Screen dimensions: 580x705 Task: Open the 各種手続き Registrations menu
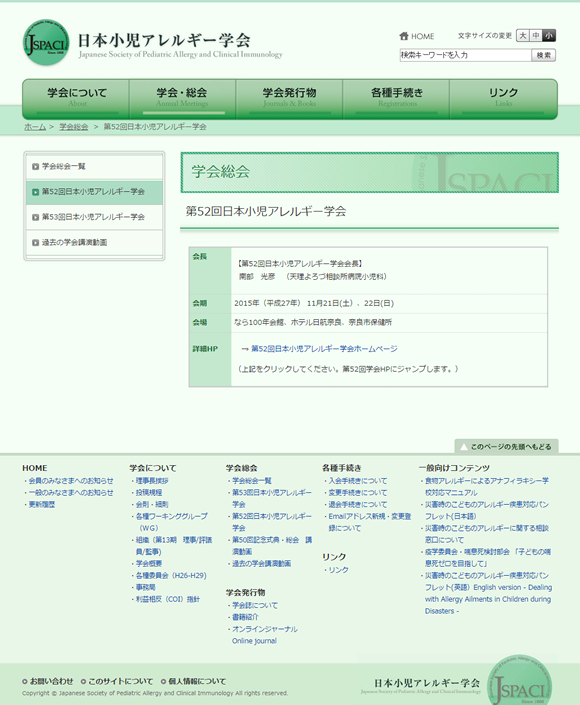(x=397, y=98)
